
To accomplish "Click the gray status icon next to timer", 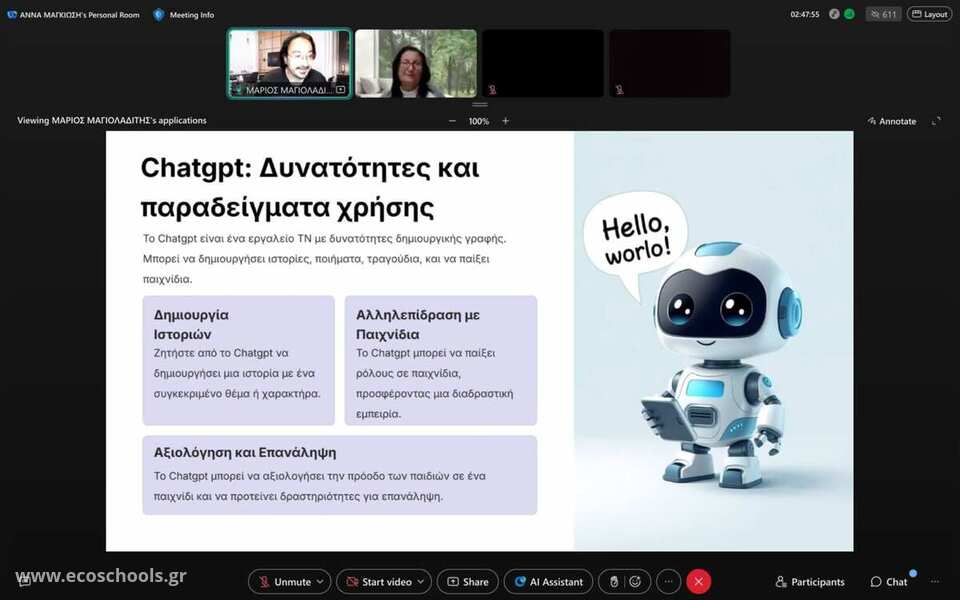I will tap(834, 14).
